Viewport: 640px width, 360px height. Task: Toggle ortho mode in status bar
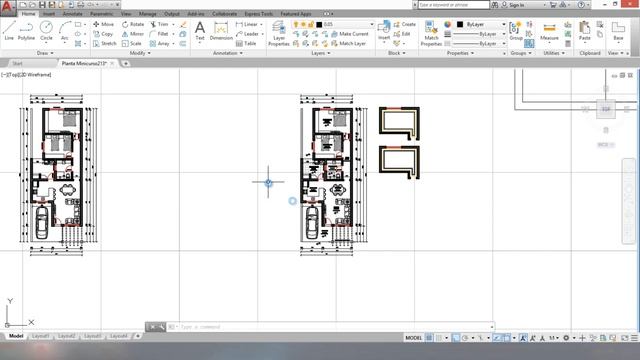(456, 338)
